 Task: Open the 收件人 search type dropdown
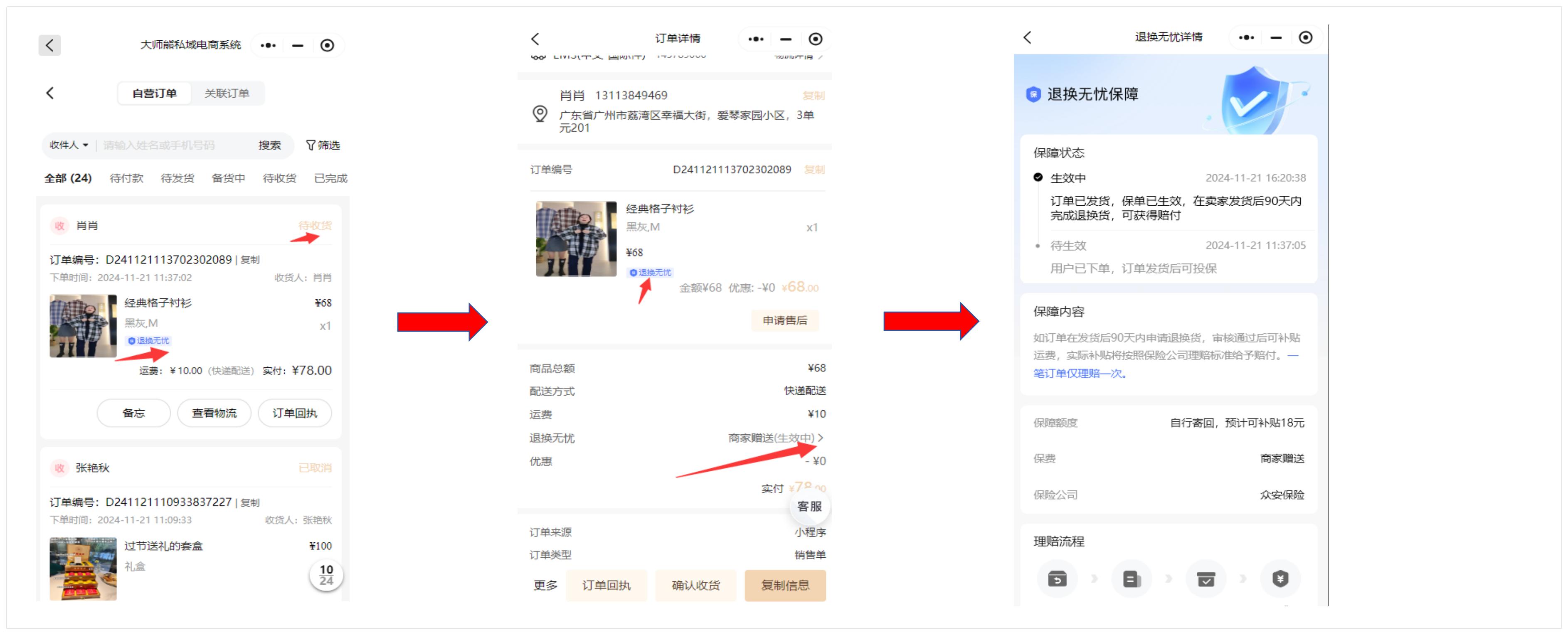pos(69,145)
